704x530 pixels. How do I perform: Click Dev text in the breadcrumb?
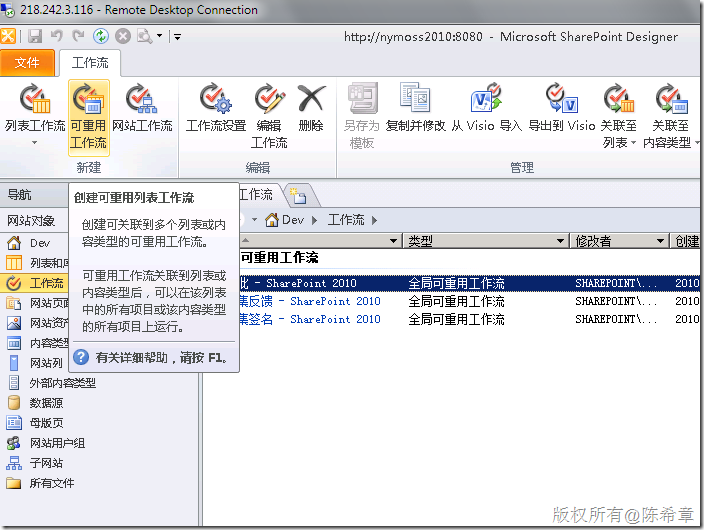pyautogui.click(x=293, y=220)
